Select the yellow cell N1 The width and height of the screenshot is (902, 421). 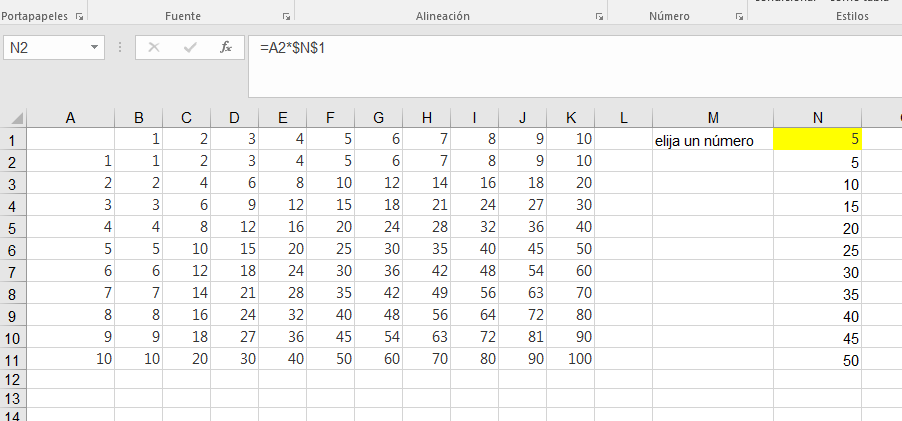click(817, 140)
